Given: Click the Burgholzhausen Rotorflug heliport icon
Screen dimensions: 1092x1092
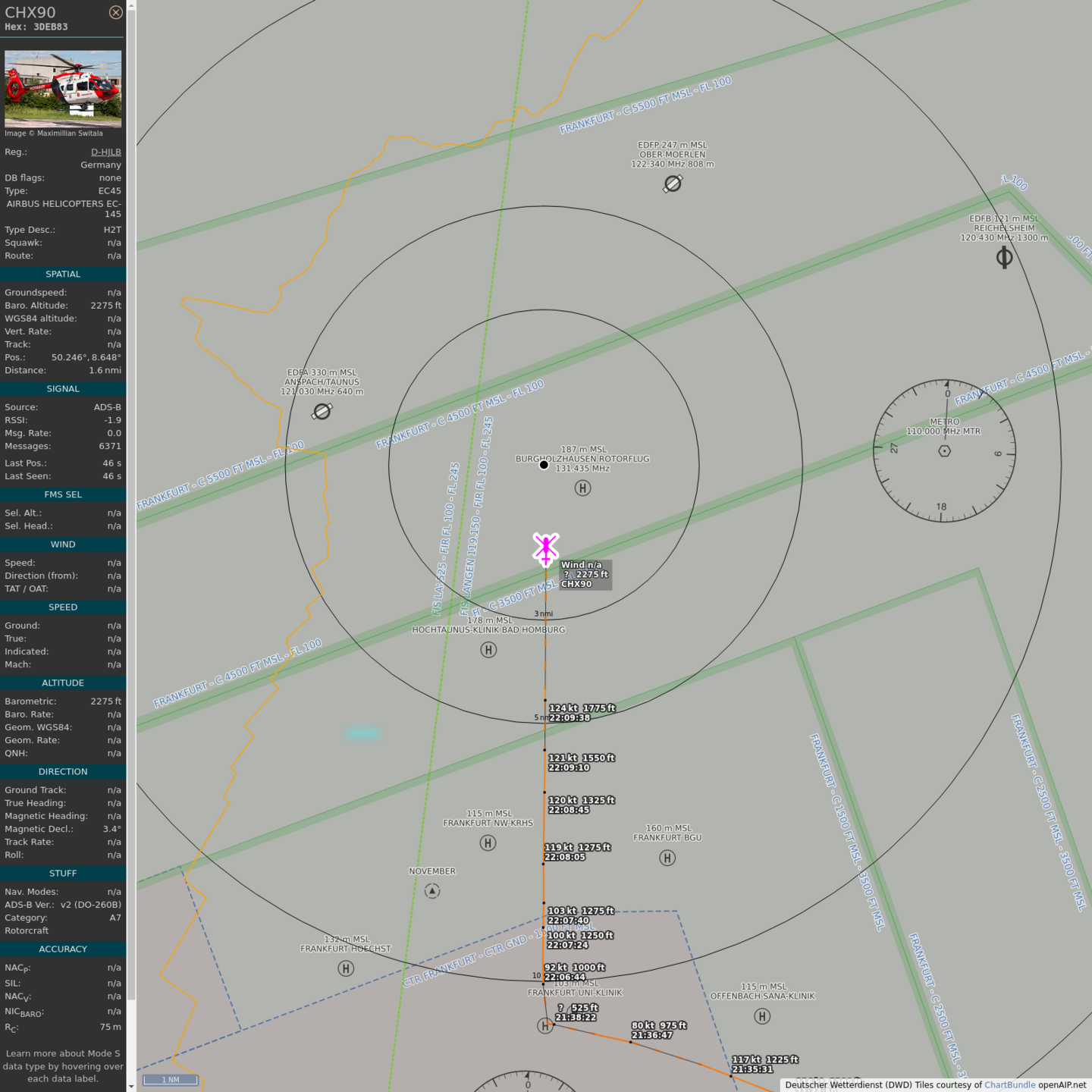Looking at the screenshot, I should coord(582,488).
